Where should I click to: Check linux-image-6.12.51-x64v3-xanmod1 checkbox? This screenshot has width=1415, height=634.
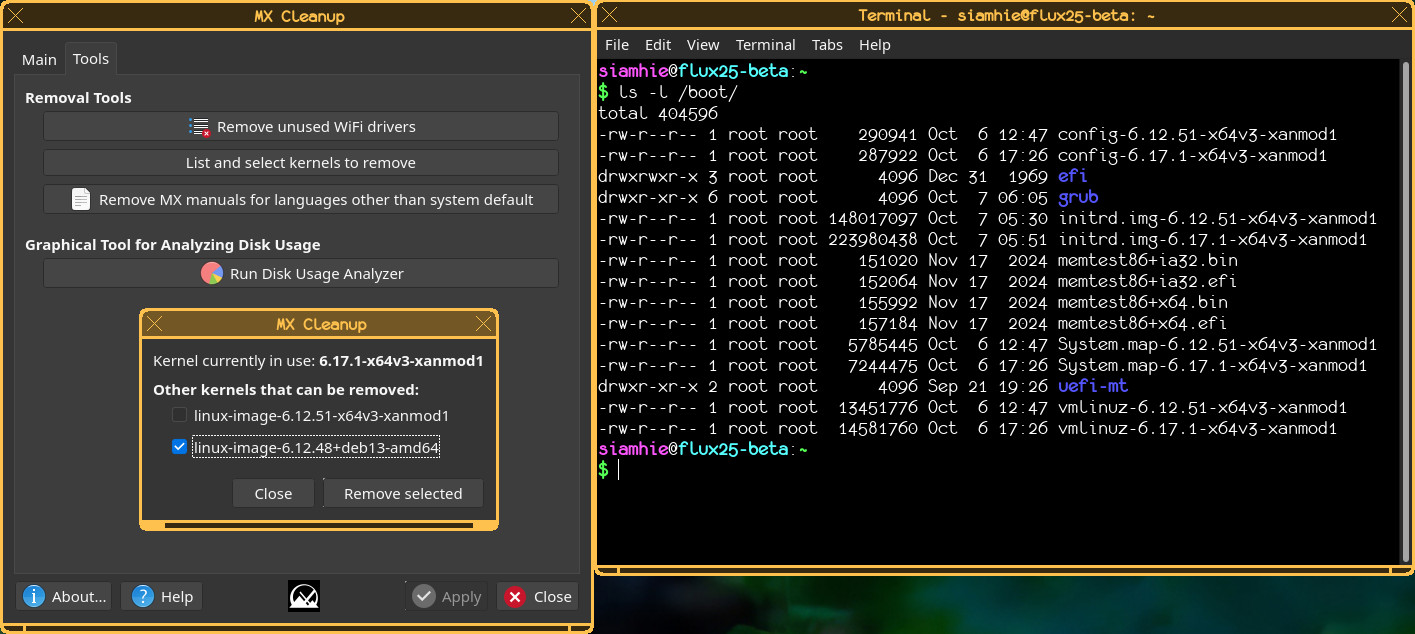pyautogui.click(x=179, y=415)
